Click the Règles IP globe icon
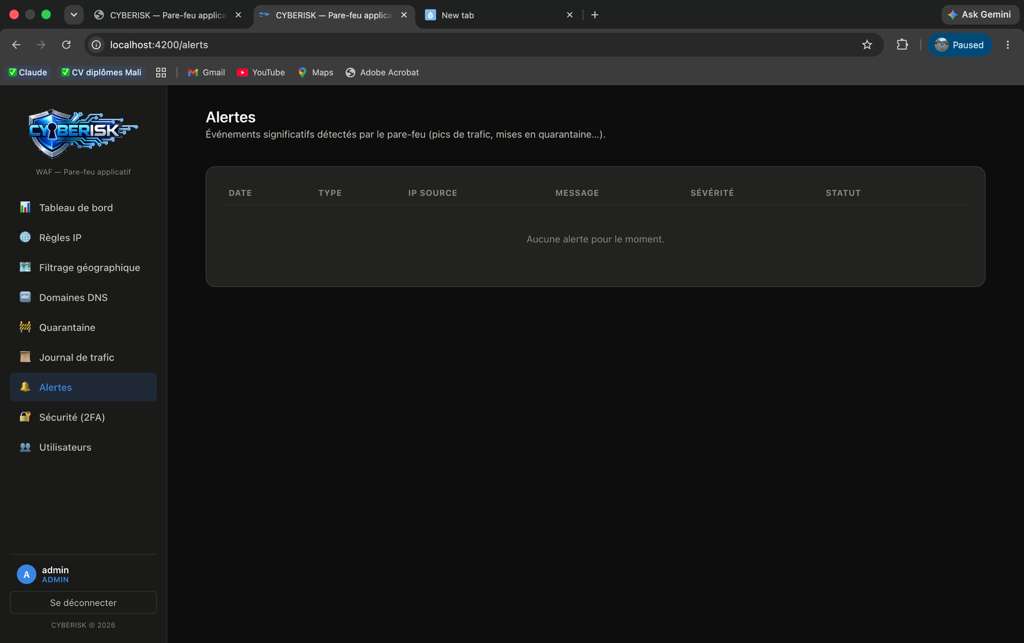 (25, 237)
